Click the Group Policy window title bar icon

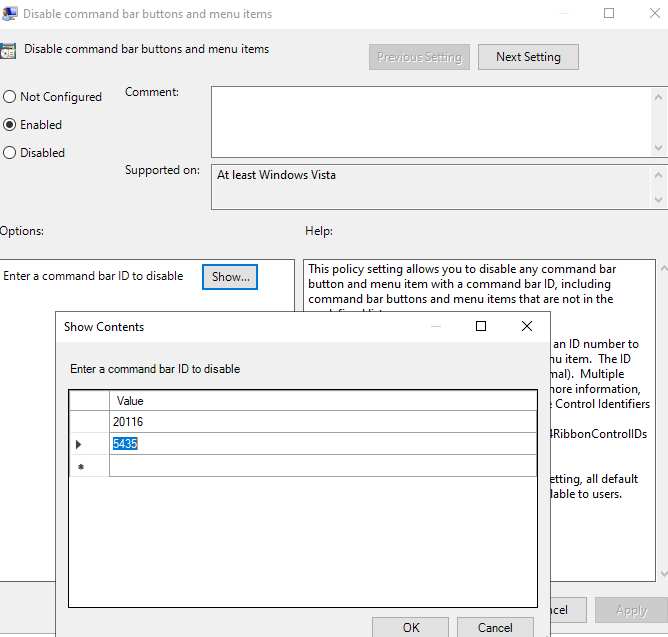[x=9, y=14]
